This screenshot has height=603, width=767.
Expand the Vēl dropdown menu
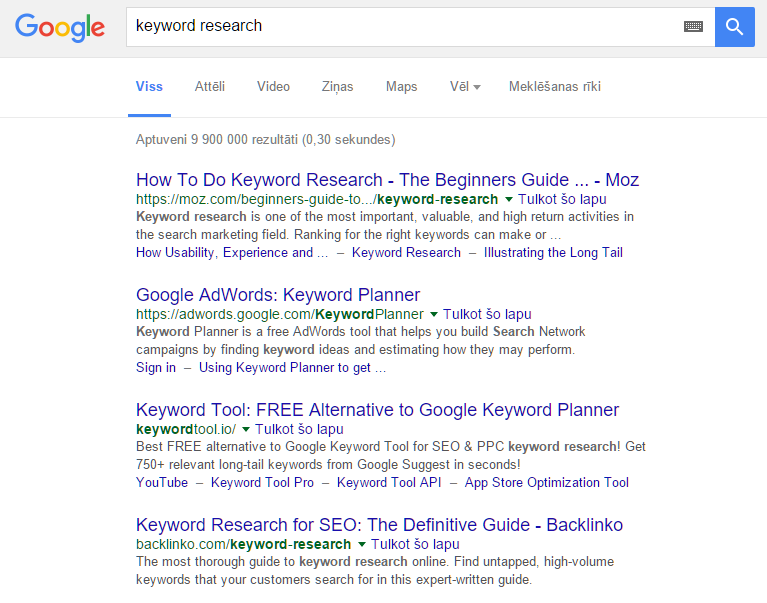(x=465, y=87)
